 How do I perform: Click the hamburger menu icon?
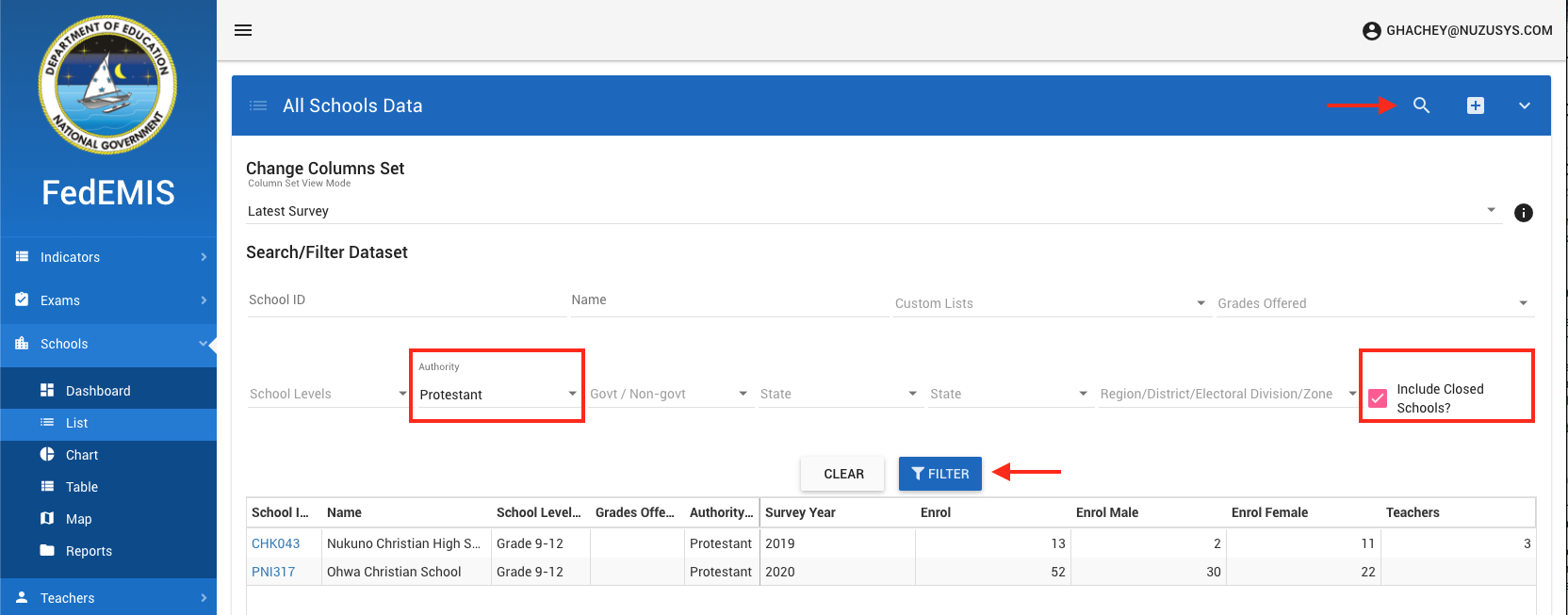[x=243, y=30]
